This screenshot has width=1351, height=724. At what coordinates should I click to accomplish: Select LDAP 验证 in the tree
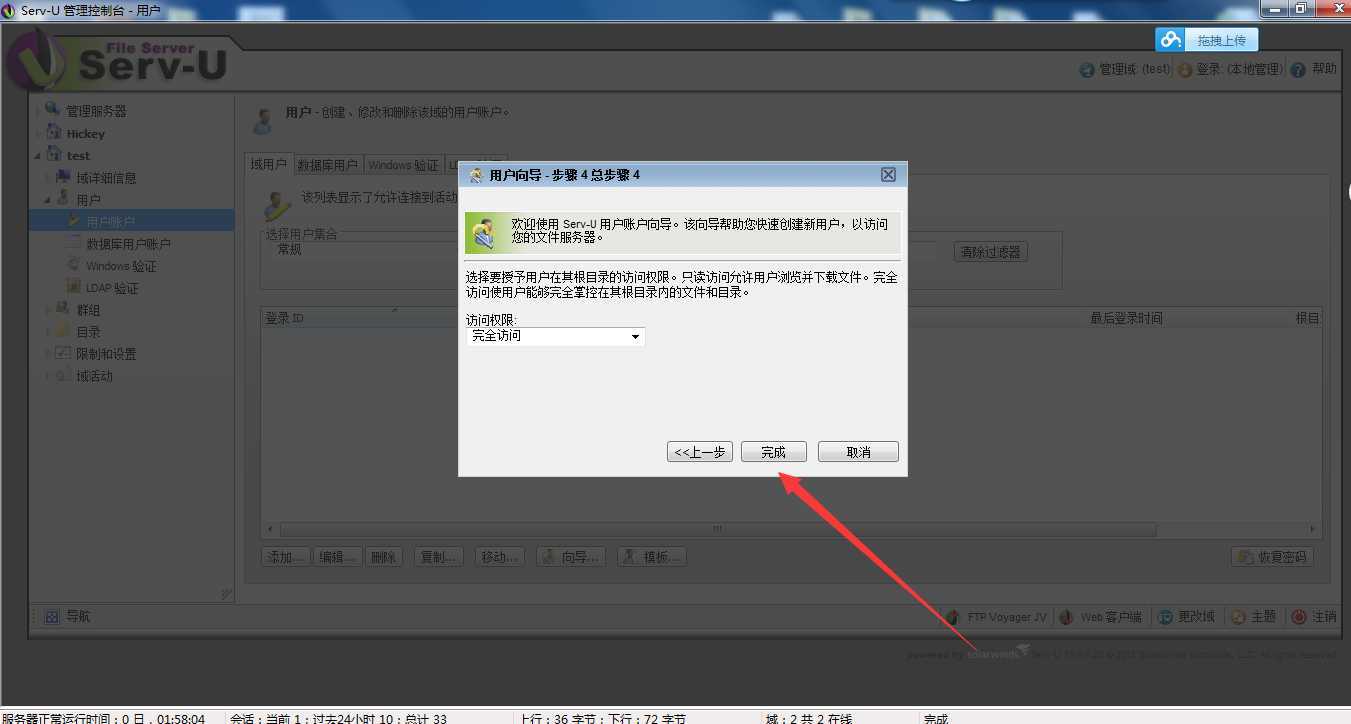click(112, 288)
